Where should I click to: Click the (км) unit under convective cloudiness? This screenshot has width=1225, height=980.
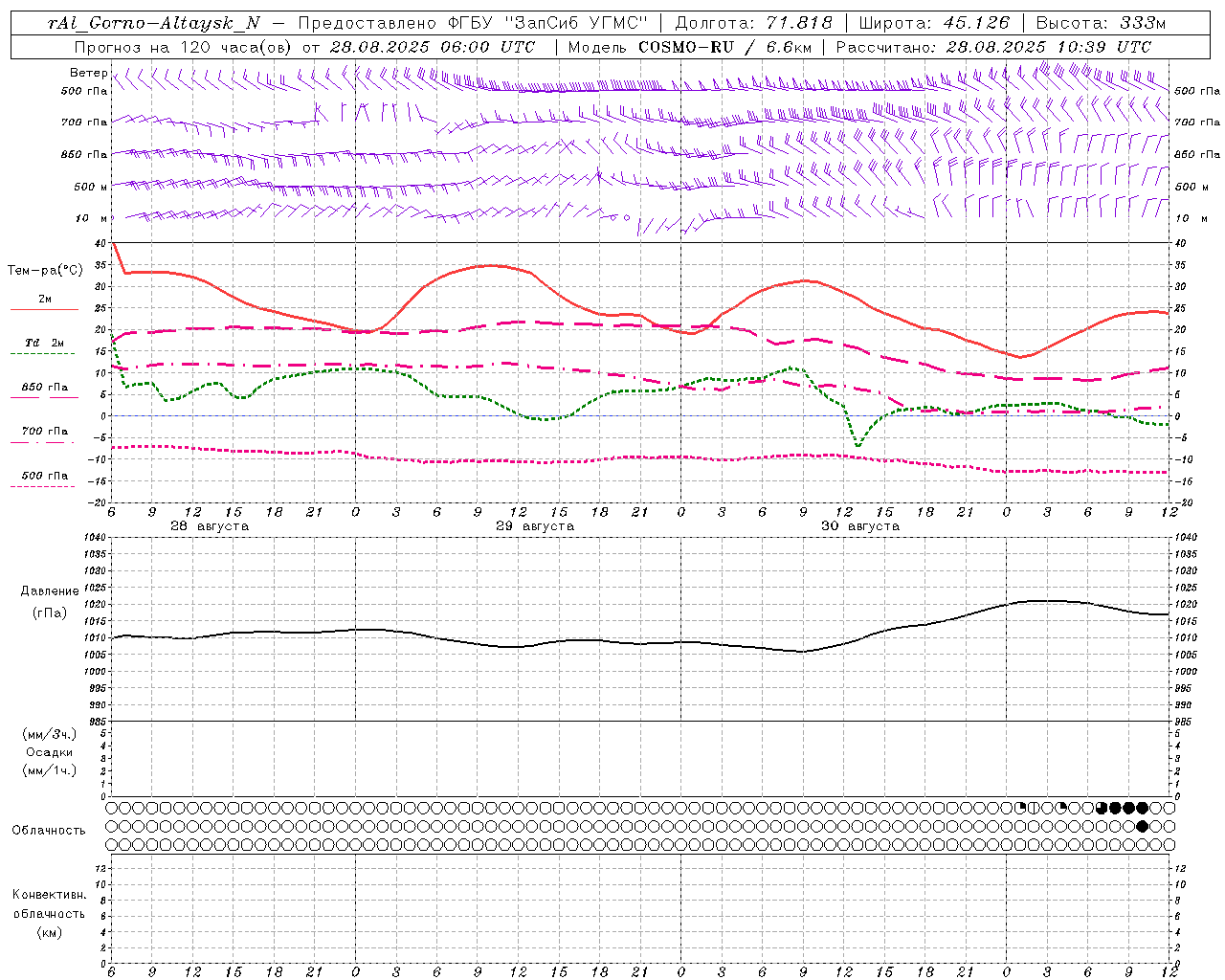tap(50, 932)
